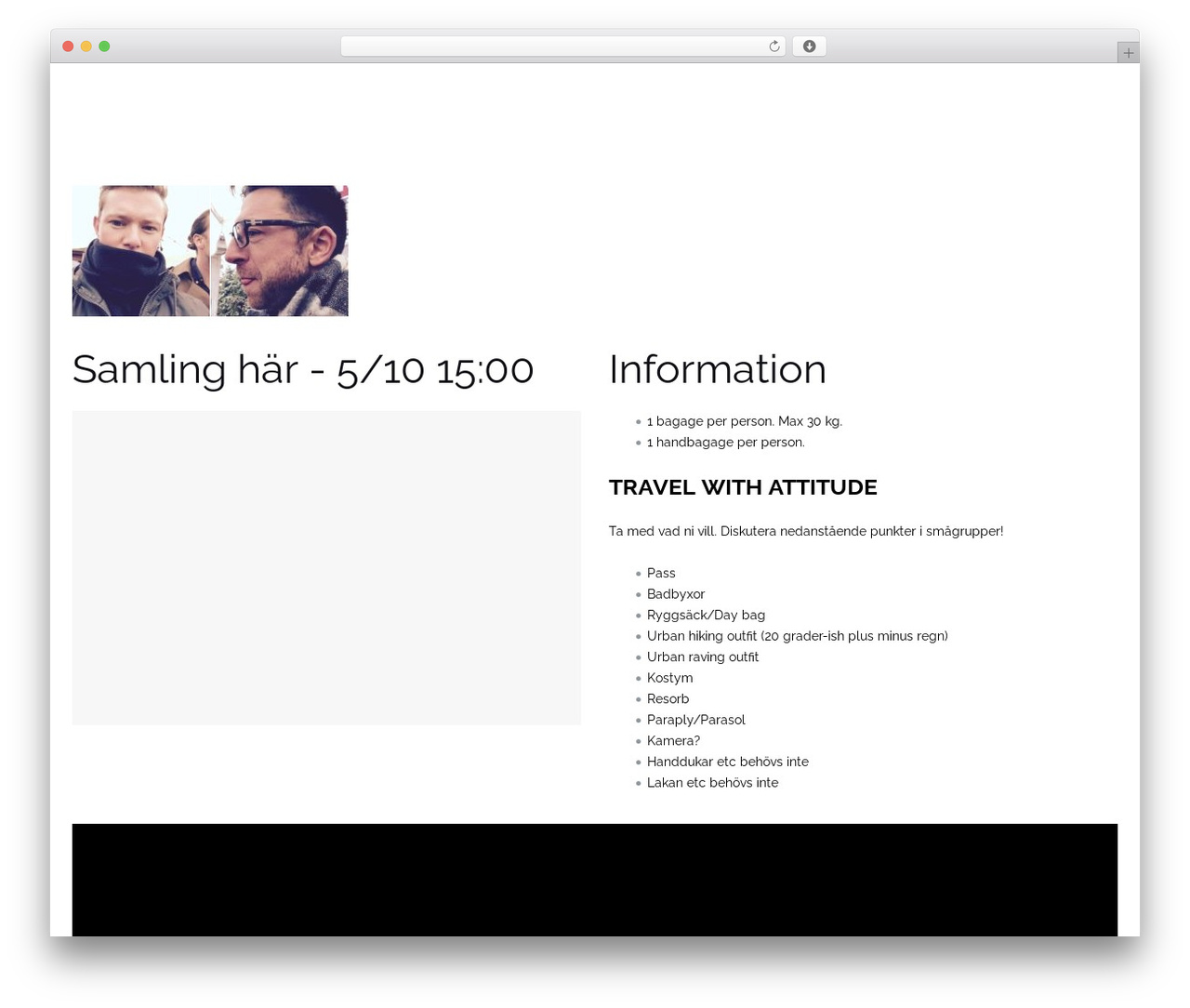
Task: Select the "Badbyxor" list item
Action: click(676, 594)
